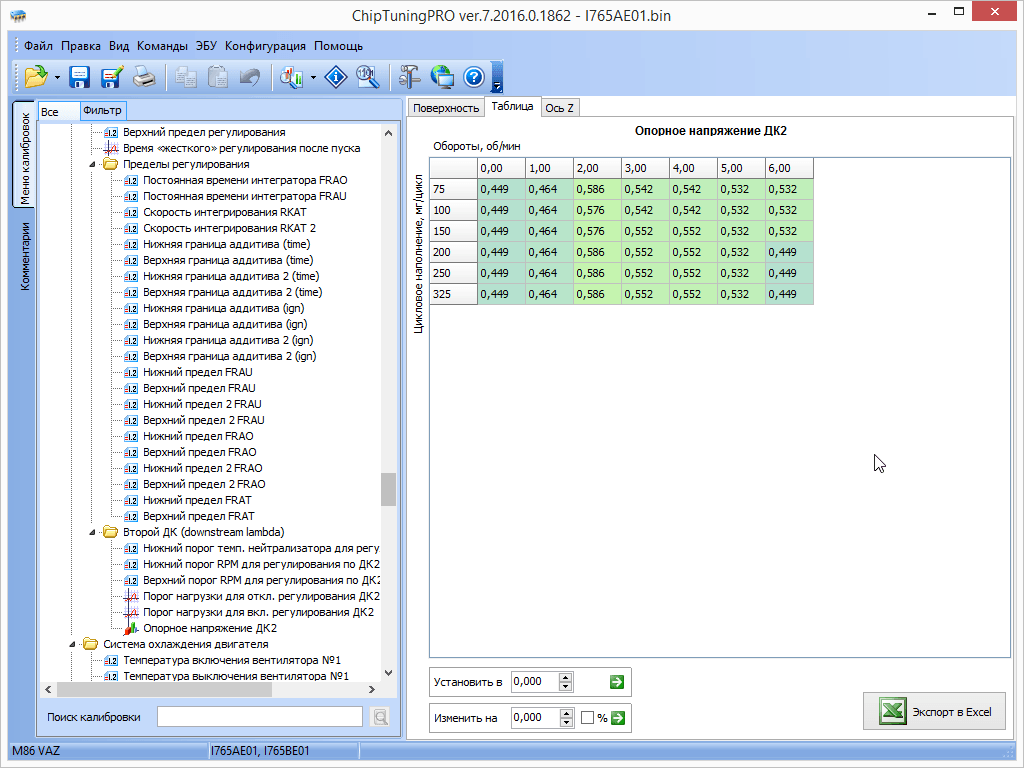Open settings with hammer and wrench icon

click(409, 77)
